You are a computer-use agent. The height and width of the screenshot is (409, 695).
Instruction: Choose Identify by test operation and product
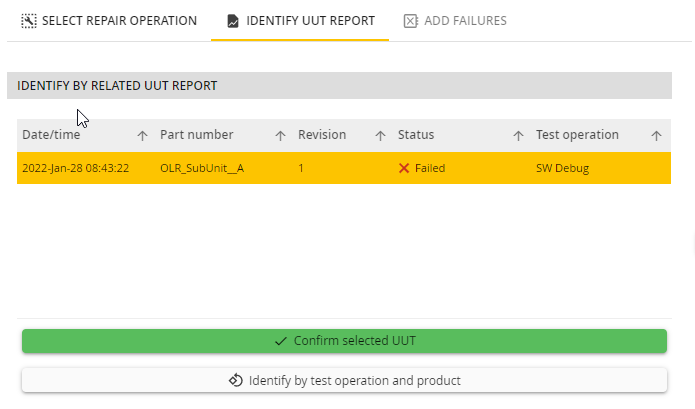[x=344, y=380]
